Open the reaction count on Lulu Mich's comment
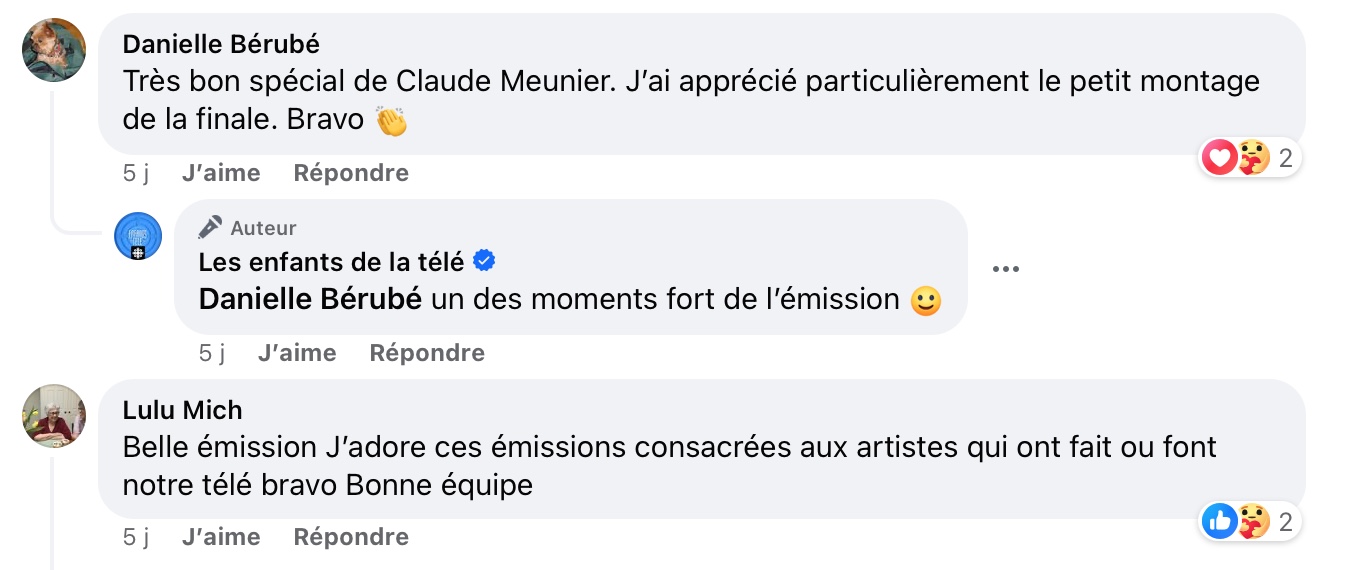 (x=1286, y=521)
